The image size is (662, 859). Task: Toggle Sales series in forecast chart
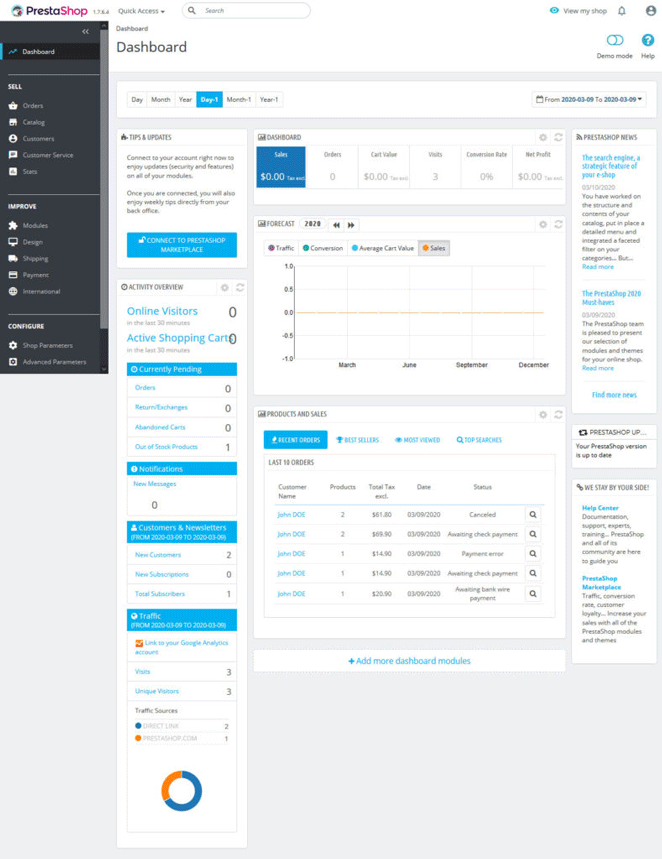433,248
